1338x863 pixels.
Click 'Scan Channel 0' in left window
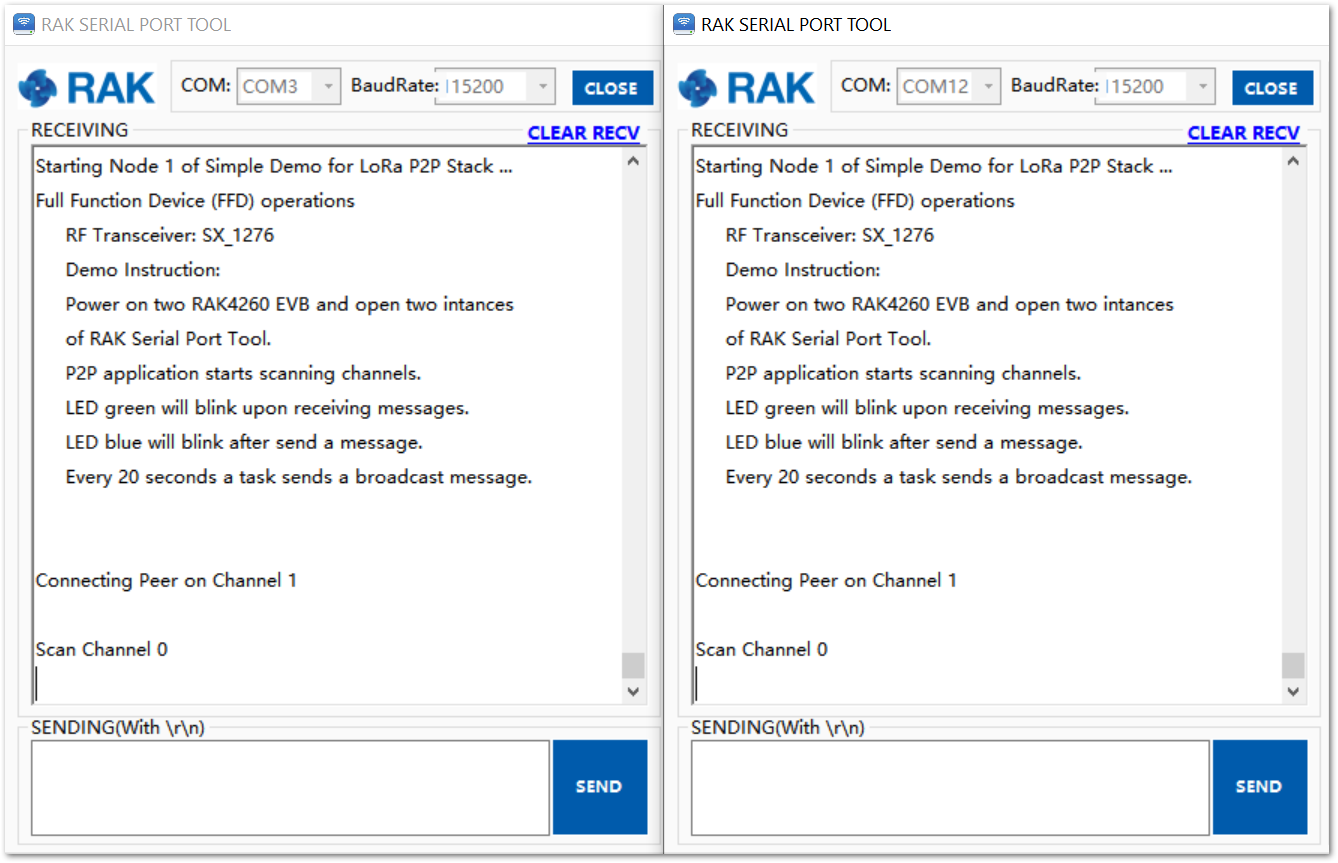(x=102, y=650)
